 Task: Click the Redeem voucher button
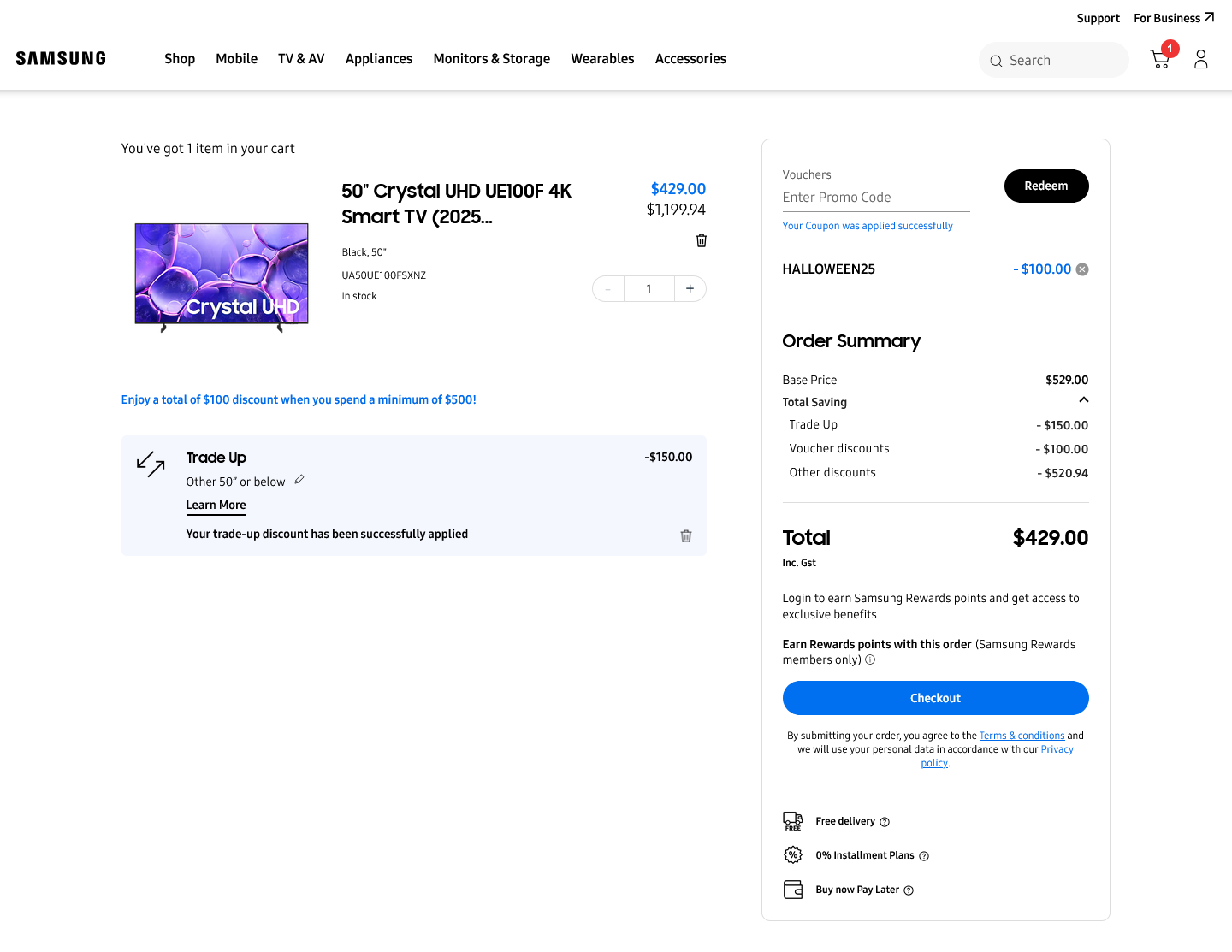[x=1045, y=186]
